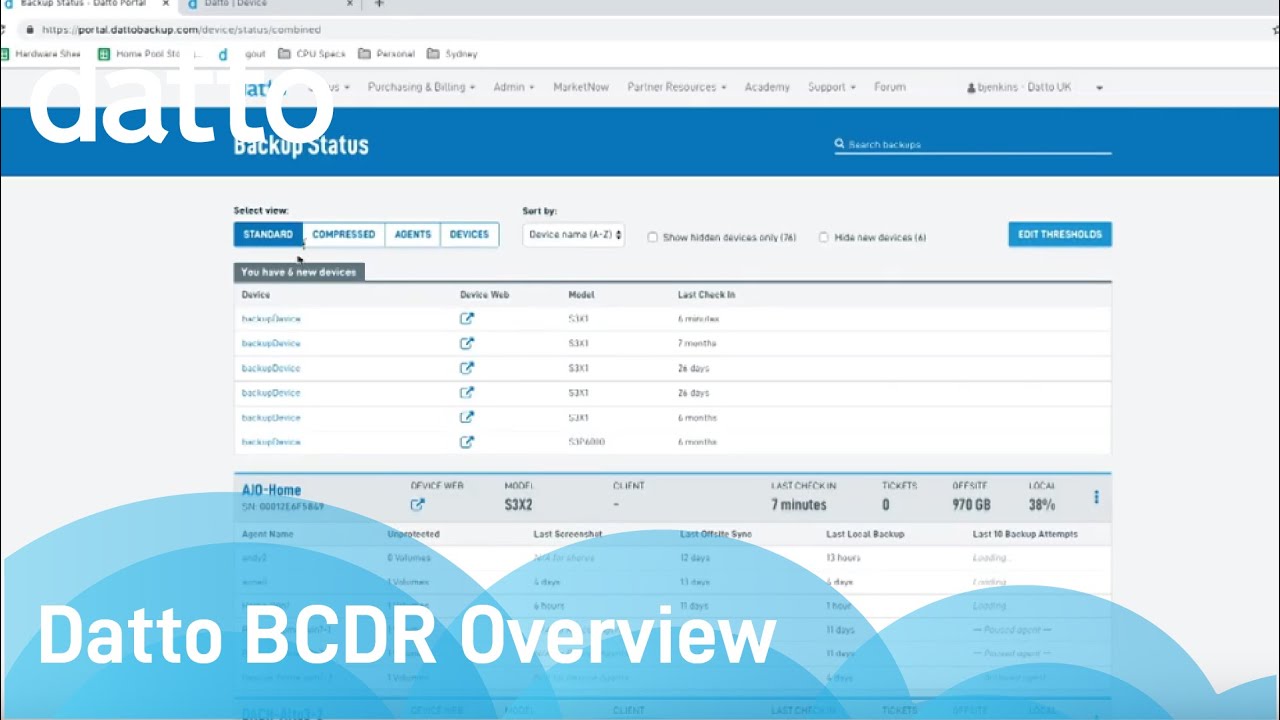This screenshot has height=720, width=1280.
Task: Open backupDevice link with model S3P6000
Action: click(x=271, y=442)
